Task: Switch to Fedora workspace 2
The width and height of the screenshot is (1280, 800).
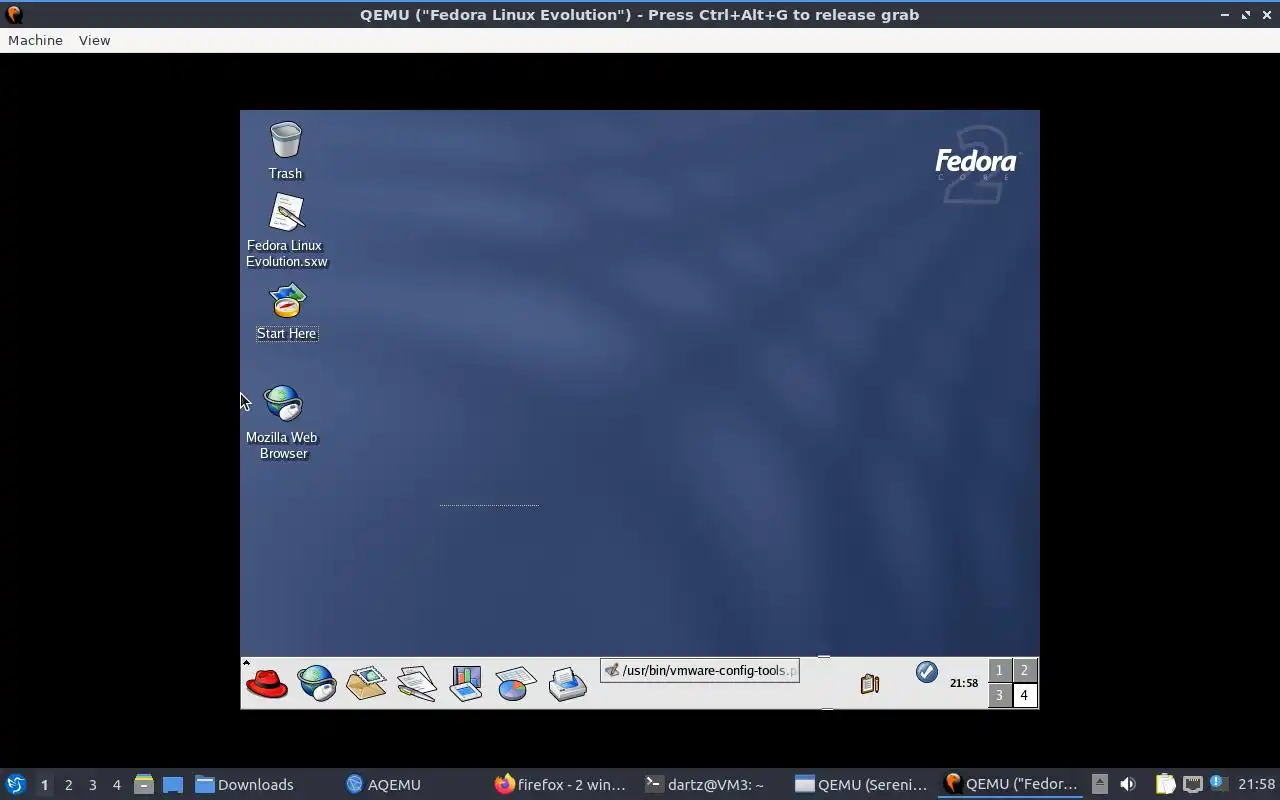Action: click(x=1024, y=671)
